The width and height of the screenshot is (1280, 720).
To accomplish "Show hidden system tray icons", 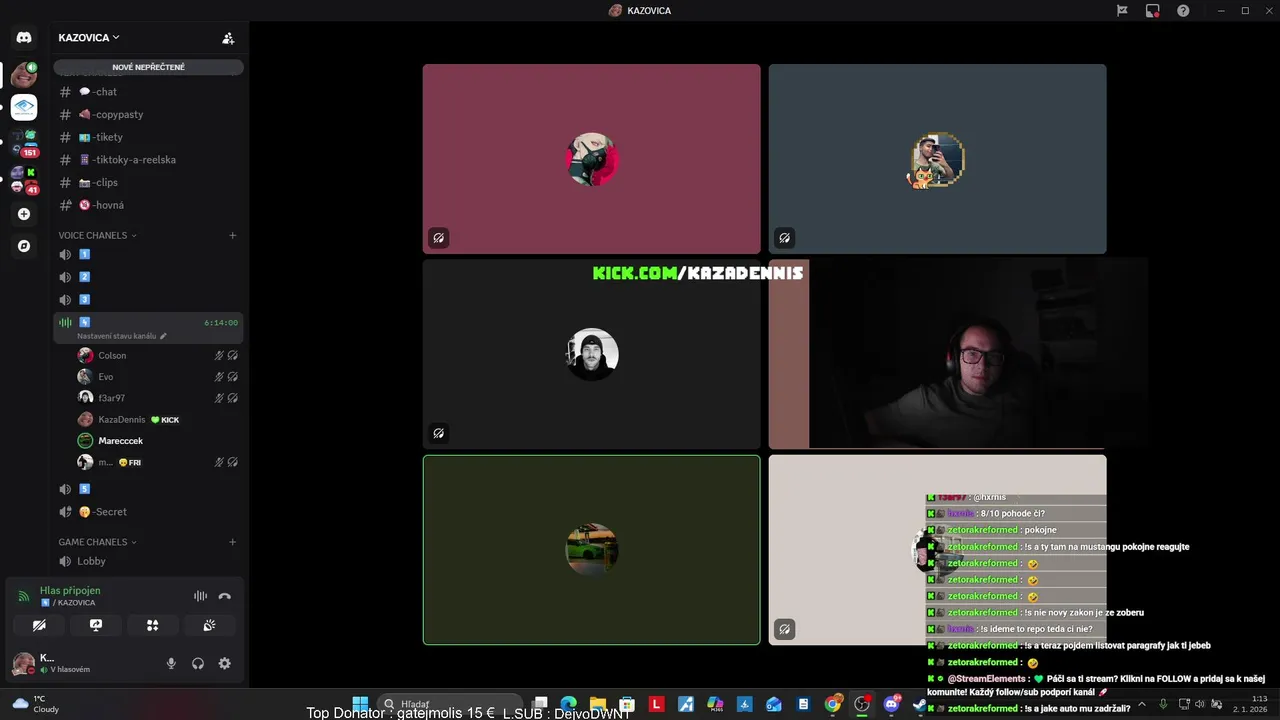I will click(x=1142, y=704).
